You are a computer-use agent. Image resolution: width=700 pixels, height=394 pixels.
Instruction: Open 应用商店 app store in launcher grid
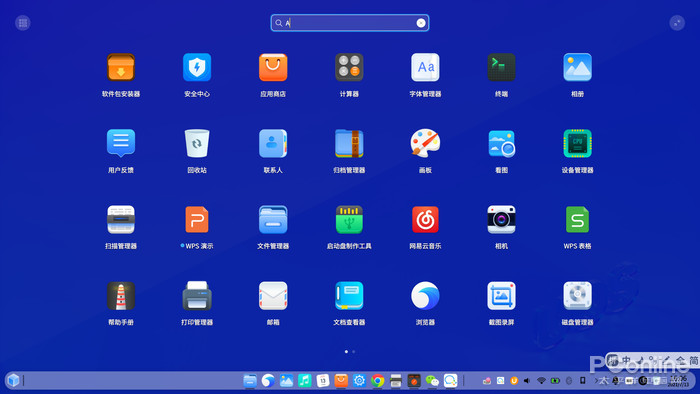point(273,67)
